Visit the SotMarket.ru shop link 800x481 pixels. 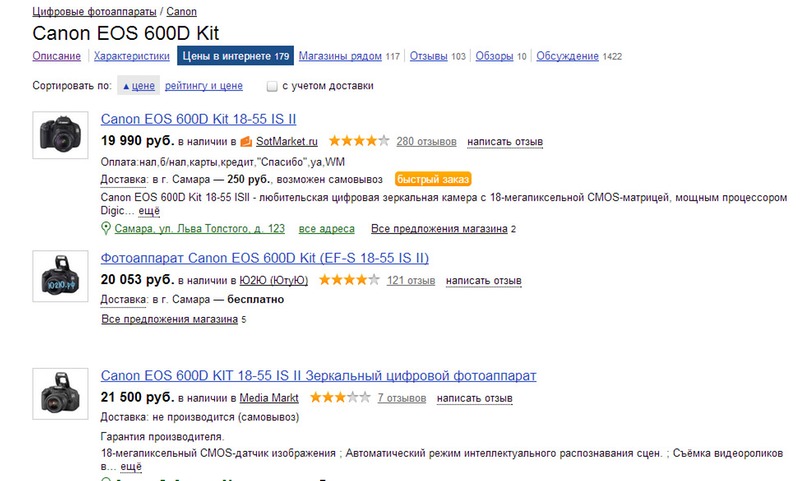287,141
